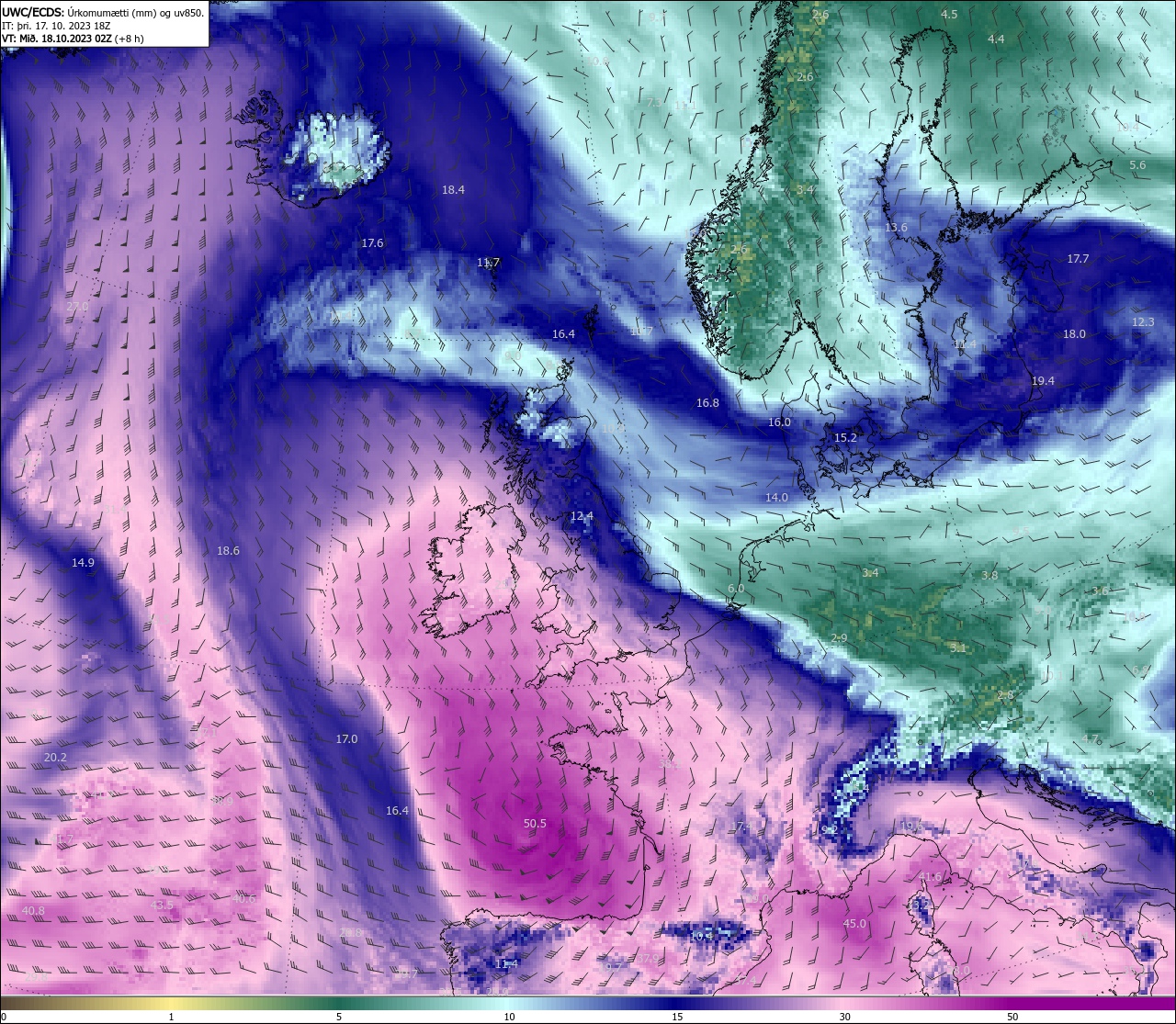Click the 16.0 value on the map
1176x1024 pixels.
779,422
